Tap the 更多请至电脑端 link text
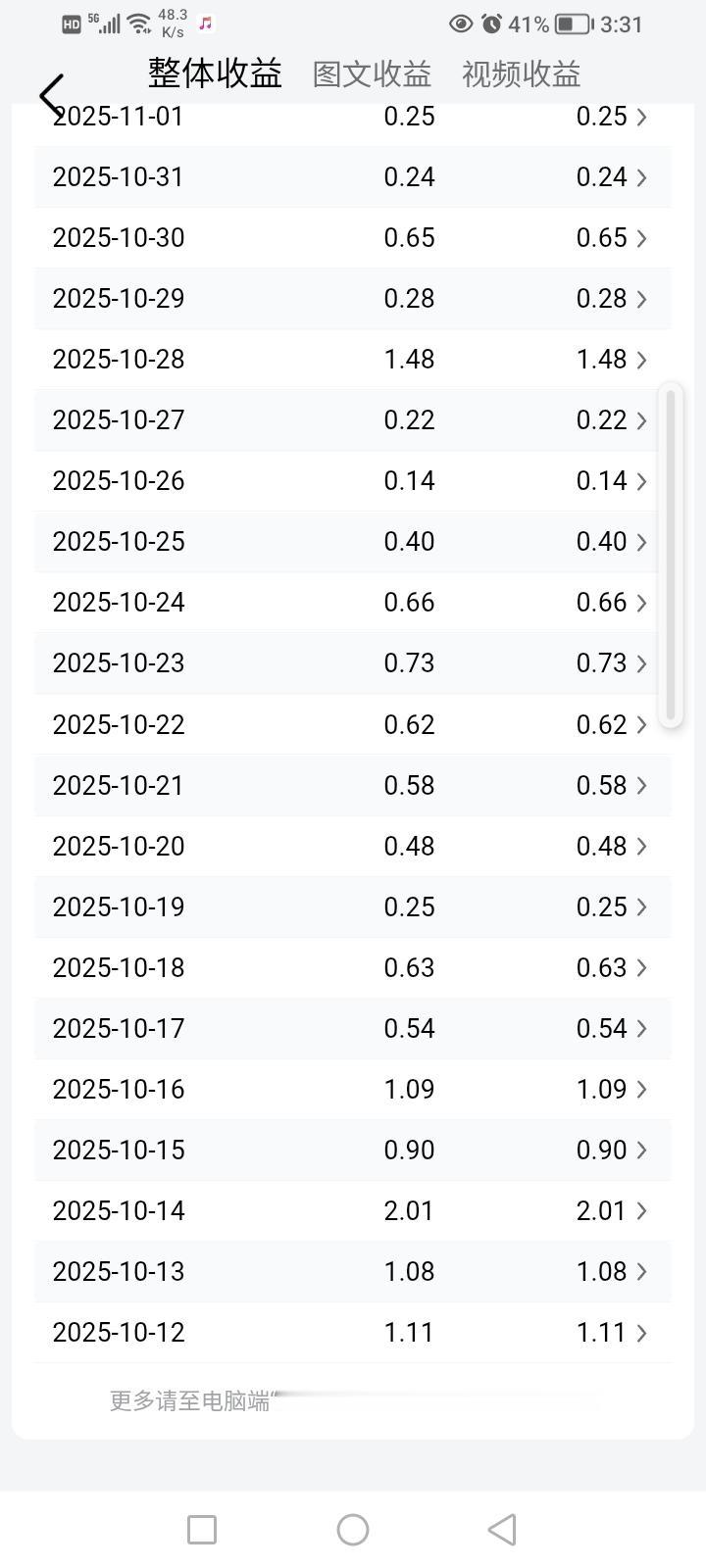Image resolution: width=706 pixels, height=1568 pixels. pos(189,1401)
